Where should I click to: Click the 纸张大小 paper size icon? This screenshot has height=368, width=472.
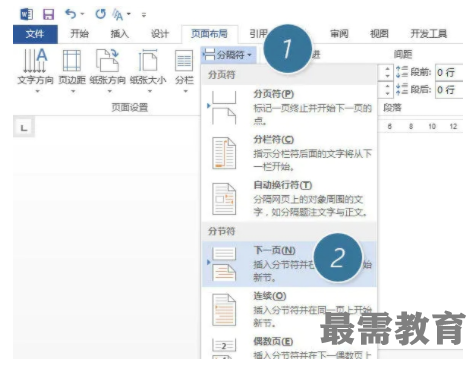coord(148,60)
